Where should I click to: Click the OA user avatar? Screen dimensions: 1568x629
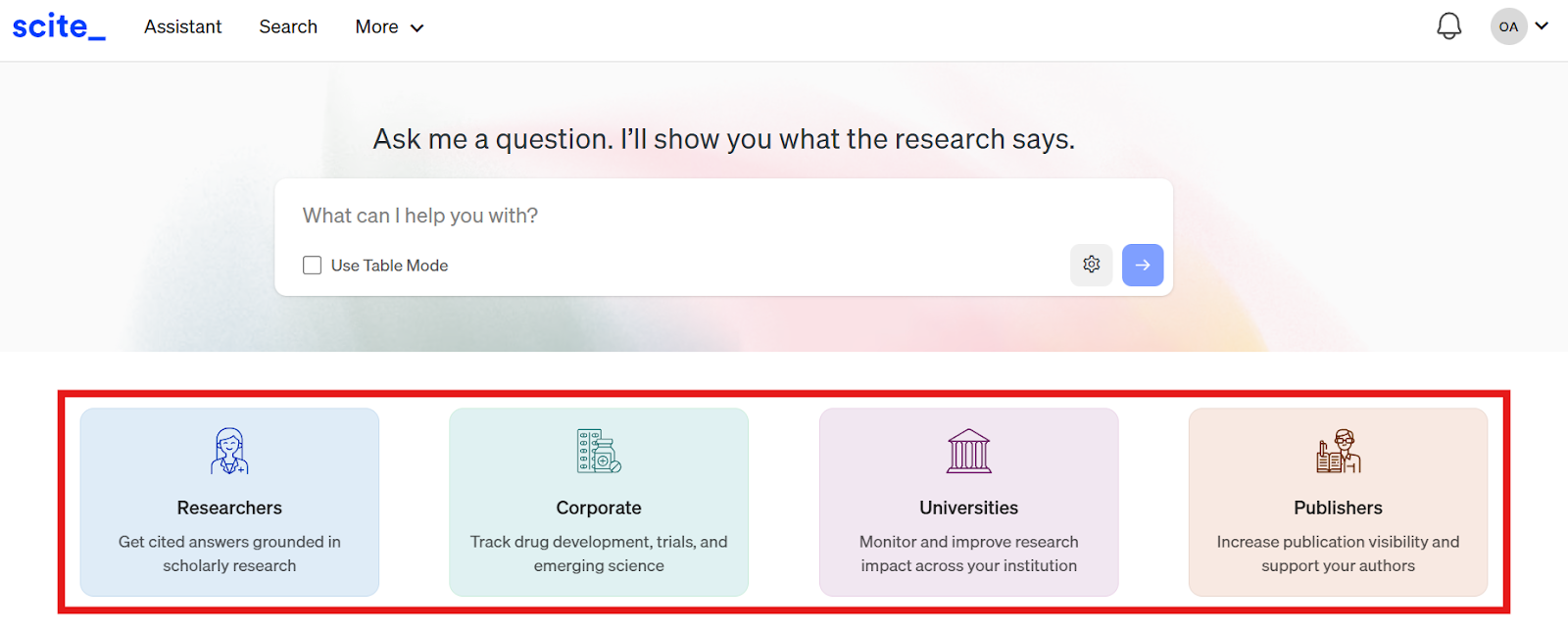point(1509,26)
